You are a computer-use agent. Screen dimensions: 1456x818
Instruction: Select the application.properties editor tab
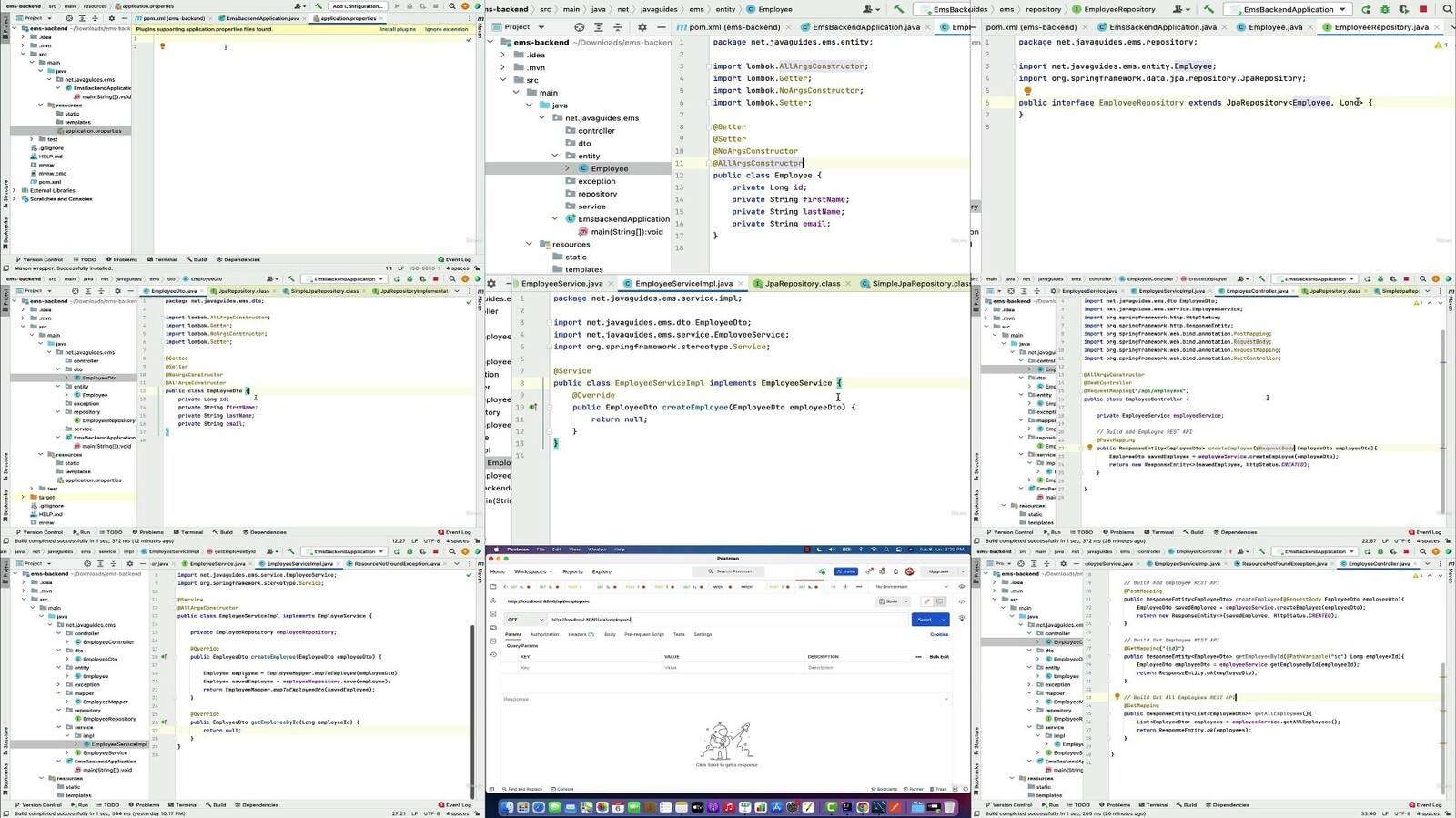(x=348, y=18)
